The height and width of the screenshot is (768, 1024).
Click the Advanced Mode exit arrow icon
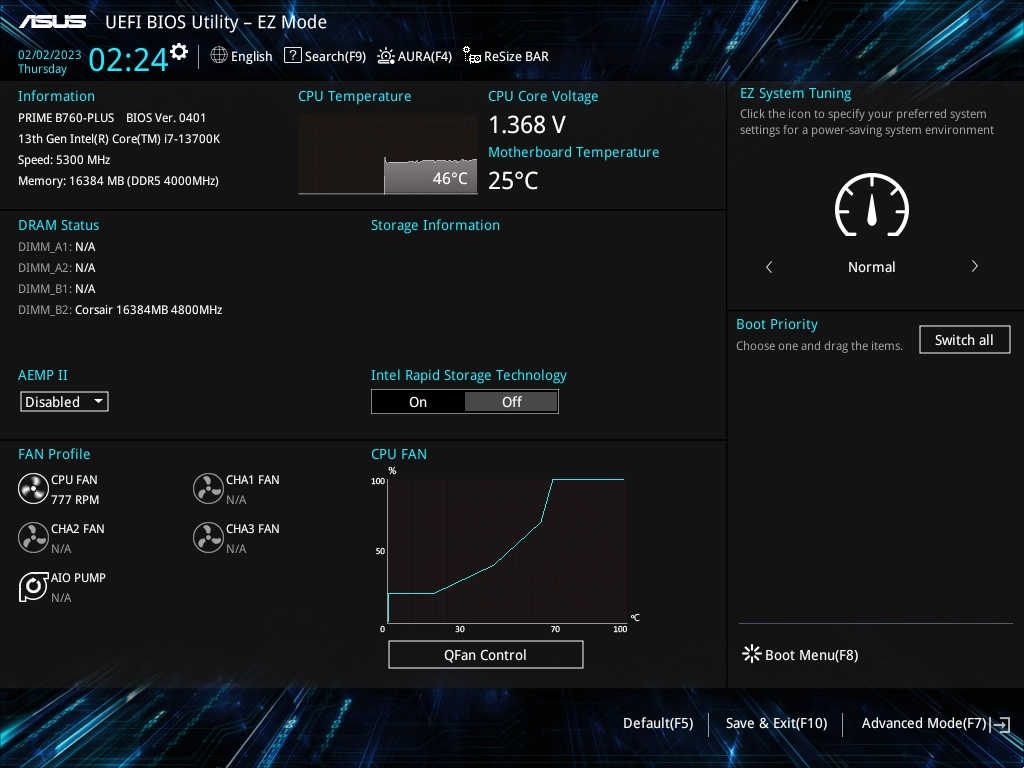tap(1000, 724)
